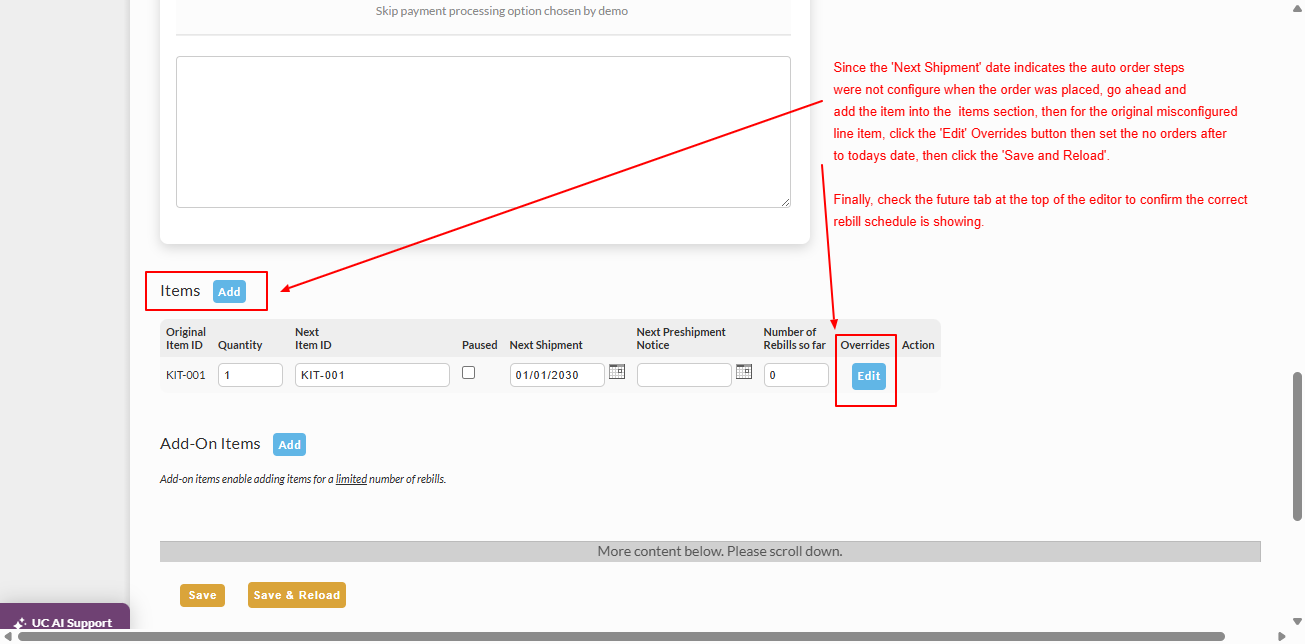Open the Next Preshipment Notice calendar icon

(x=744, y=371)
